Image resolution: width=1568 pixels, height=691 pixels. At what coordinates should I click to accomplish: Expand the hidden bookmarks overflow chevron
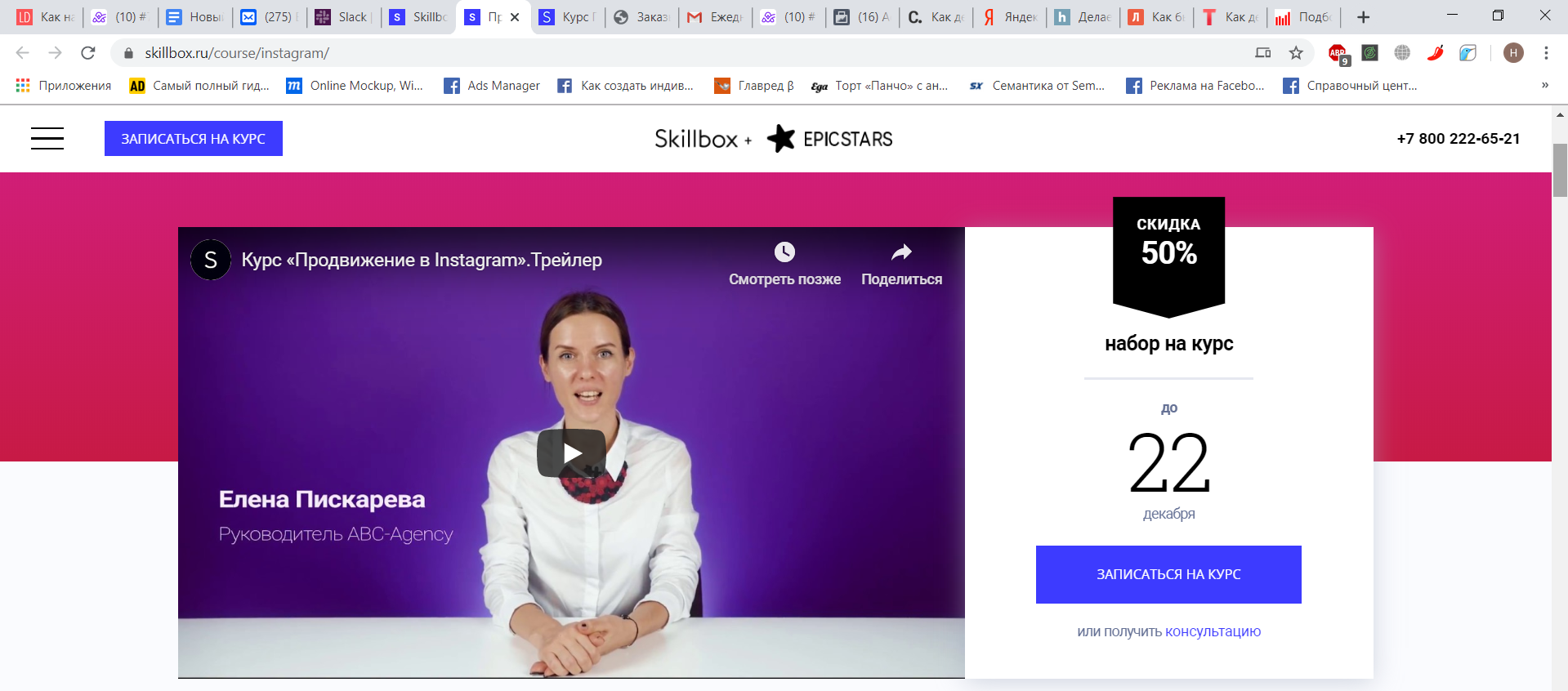[1545, 85]
